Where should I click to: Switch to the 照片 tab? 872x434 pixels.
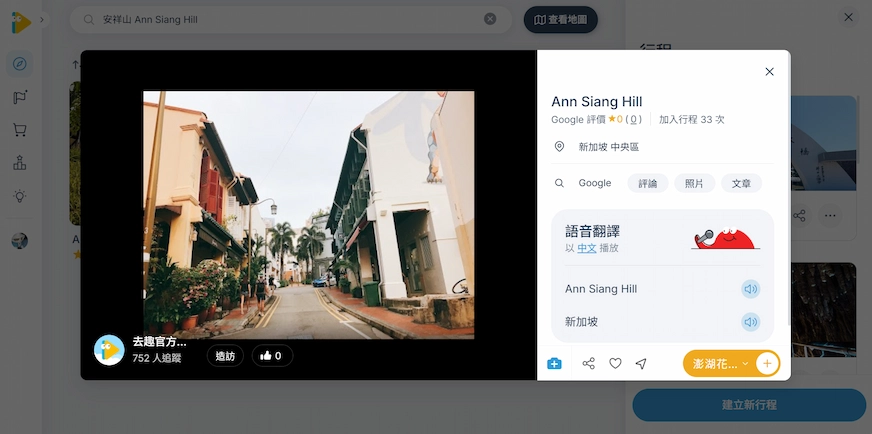695,183
